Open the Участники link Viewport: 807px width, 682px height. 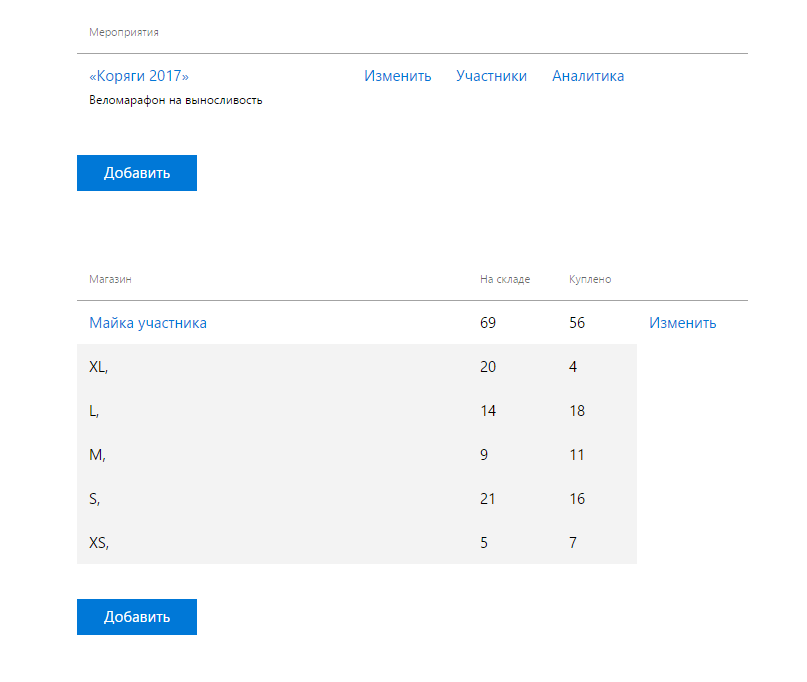[x=491, y=76]
